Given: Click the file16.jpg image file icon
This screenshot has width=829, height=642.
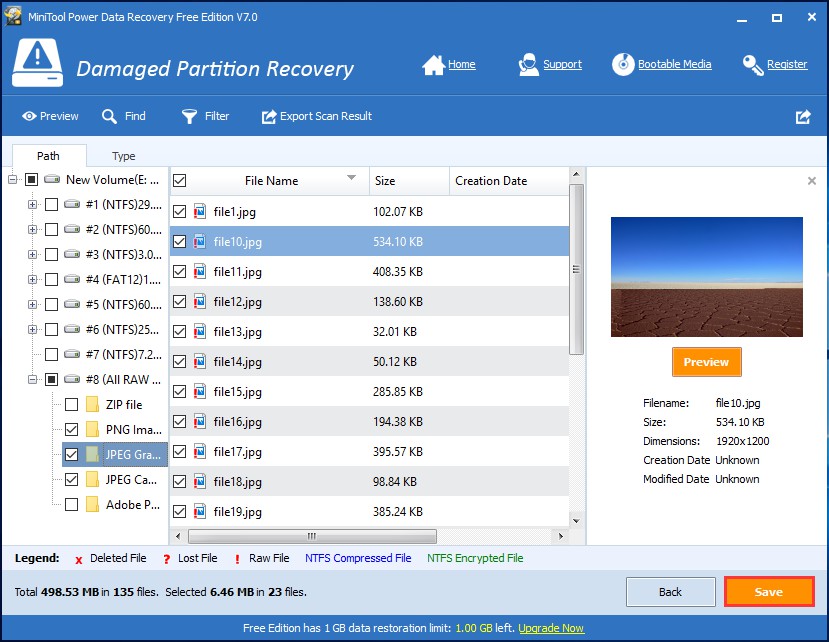Looking at the screenshot, I should pos(199,421).
